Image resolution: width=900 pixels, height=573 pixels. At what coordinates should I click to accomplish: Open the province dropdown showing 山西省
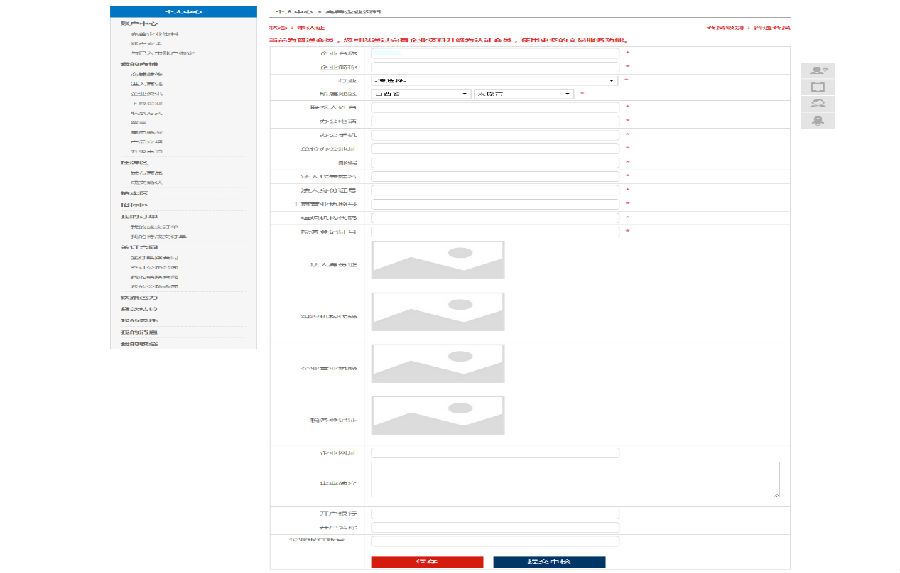420,94
